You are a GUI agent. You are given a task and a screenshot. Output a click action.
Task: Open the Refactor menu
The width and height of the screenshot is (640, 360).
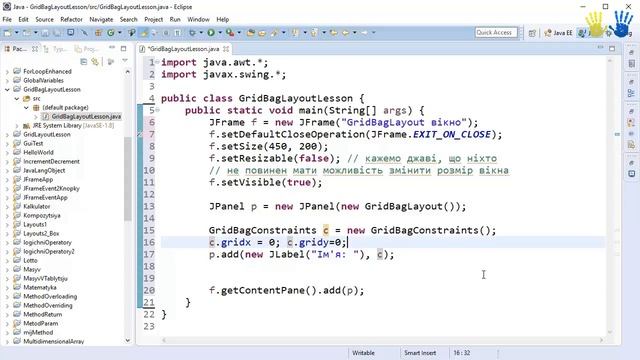[71, 19]
